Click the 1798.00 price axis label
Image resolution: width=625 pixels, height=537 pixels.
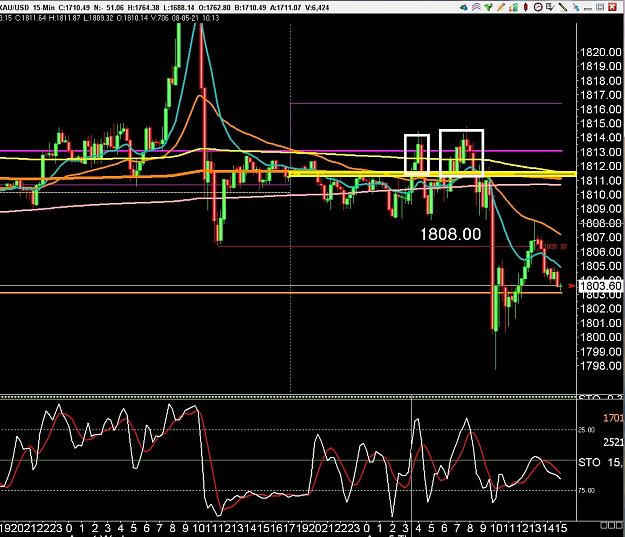(601, 366)
